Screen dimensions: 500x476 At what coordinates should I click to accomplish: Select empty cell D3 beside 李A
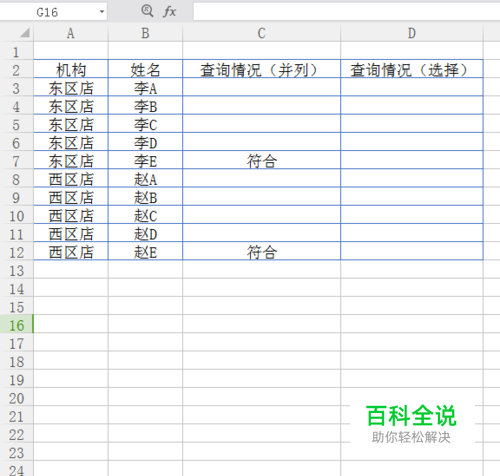pos(412,88)
